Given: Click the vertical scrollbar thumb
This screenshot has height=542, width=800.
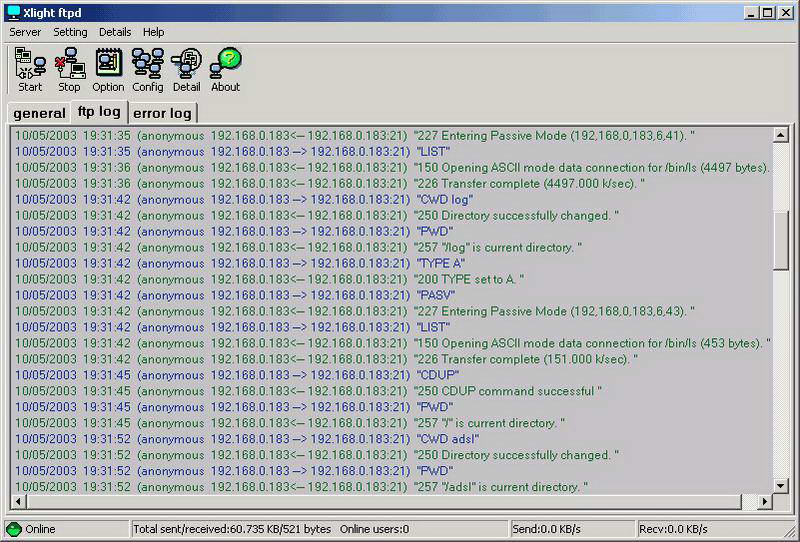Looking at the screenshot, I should (781, 240).
